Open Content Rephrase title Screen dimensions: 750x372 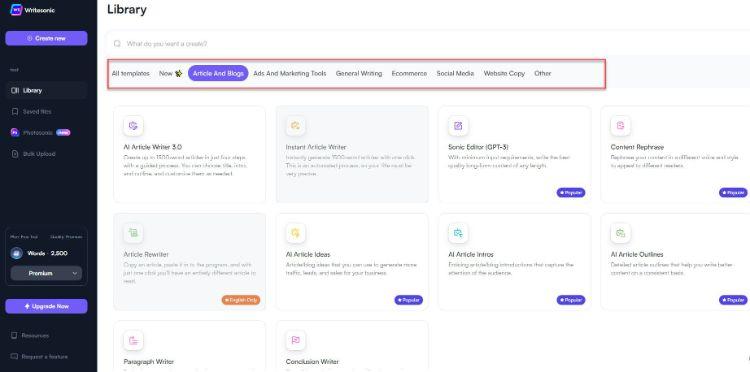[637, 147]
